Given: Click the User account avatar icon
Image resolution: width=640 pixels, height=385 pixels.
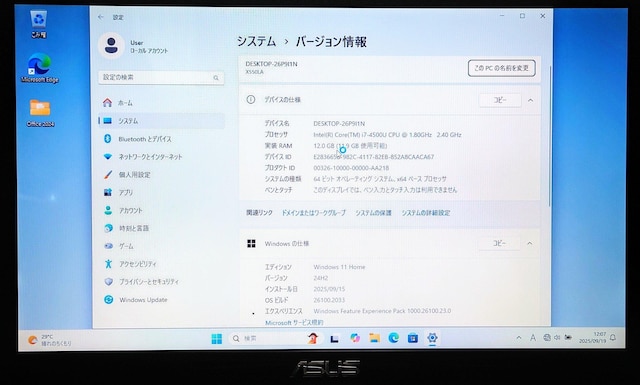Looking at the screenshot, I should click(111, 46).
